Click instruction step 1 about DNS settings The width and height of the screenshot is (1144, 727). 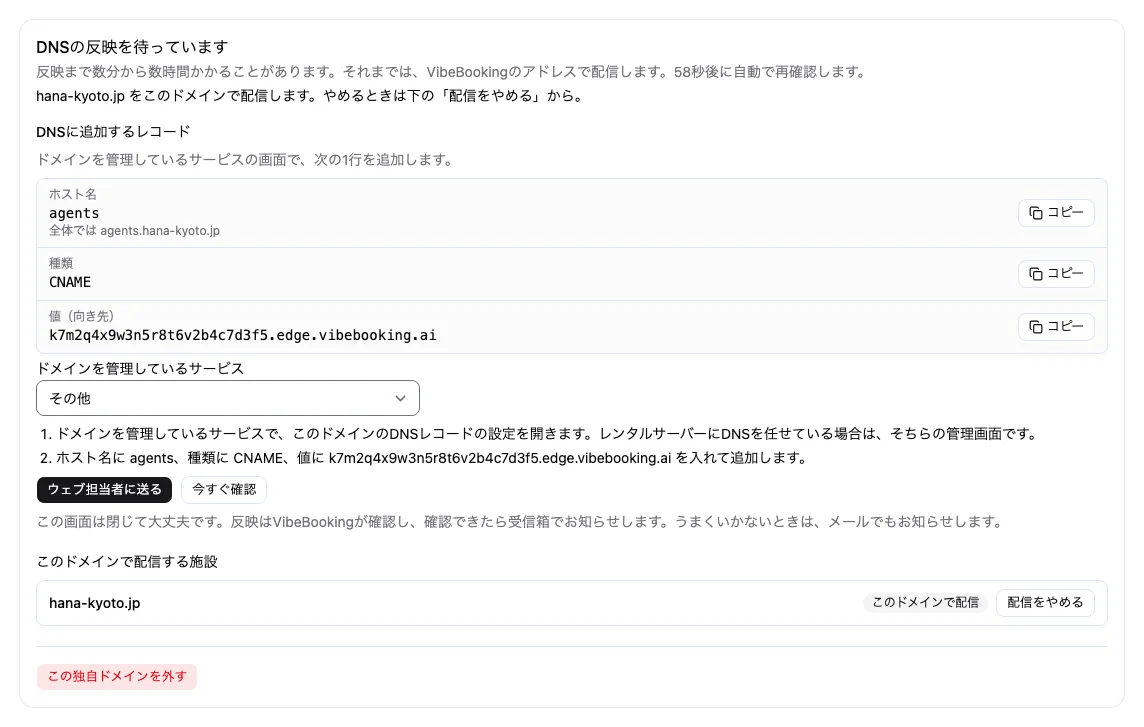coord(539,434)
